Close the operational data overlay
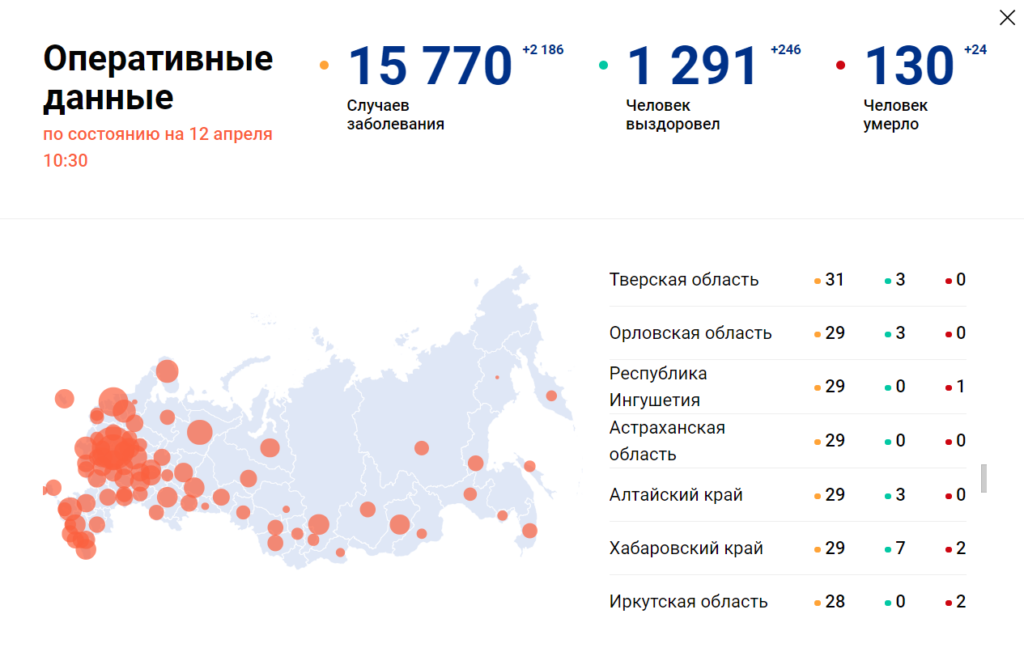The image size is (1024, 652). click(1006, 17)
